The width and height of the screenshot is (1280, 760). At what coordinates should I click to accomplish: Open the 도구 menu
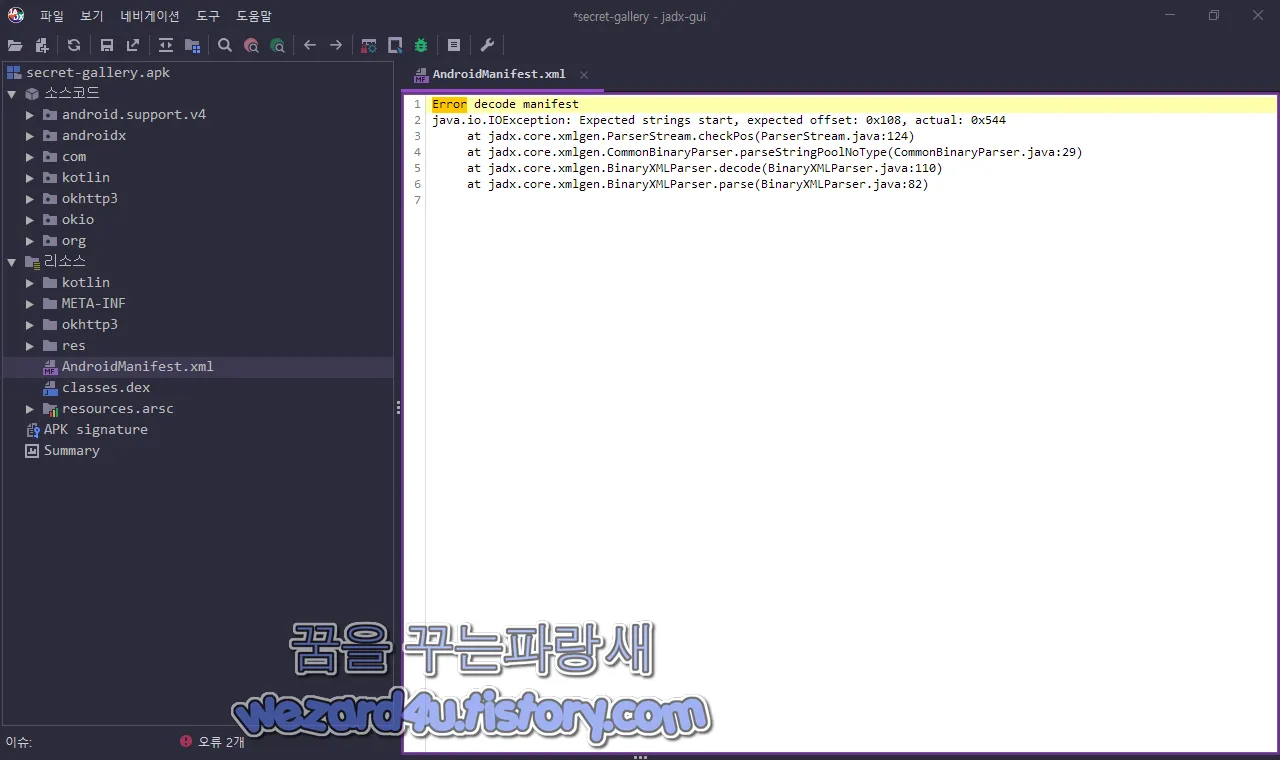pyautogui.click(x=208, y=16)
